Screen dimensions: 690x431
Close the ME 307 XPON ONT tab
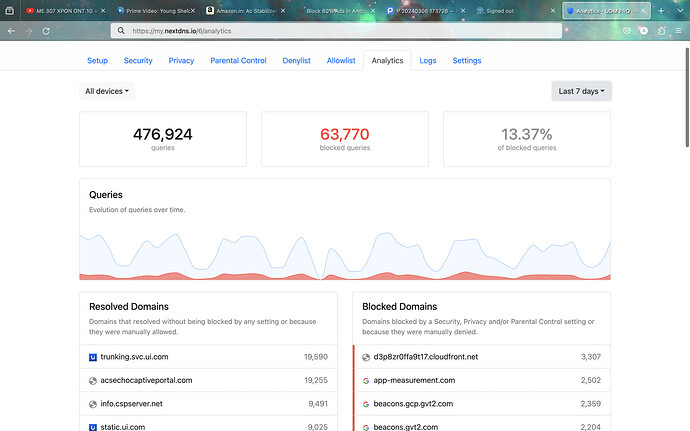103,11
